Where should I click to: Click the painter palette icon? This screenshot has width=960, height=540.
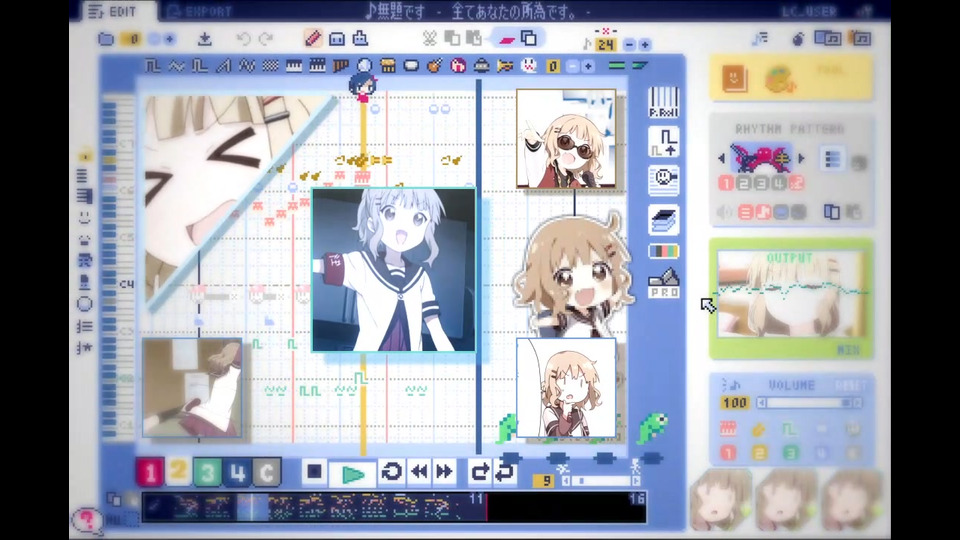tap(780, 79)
